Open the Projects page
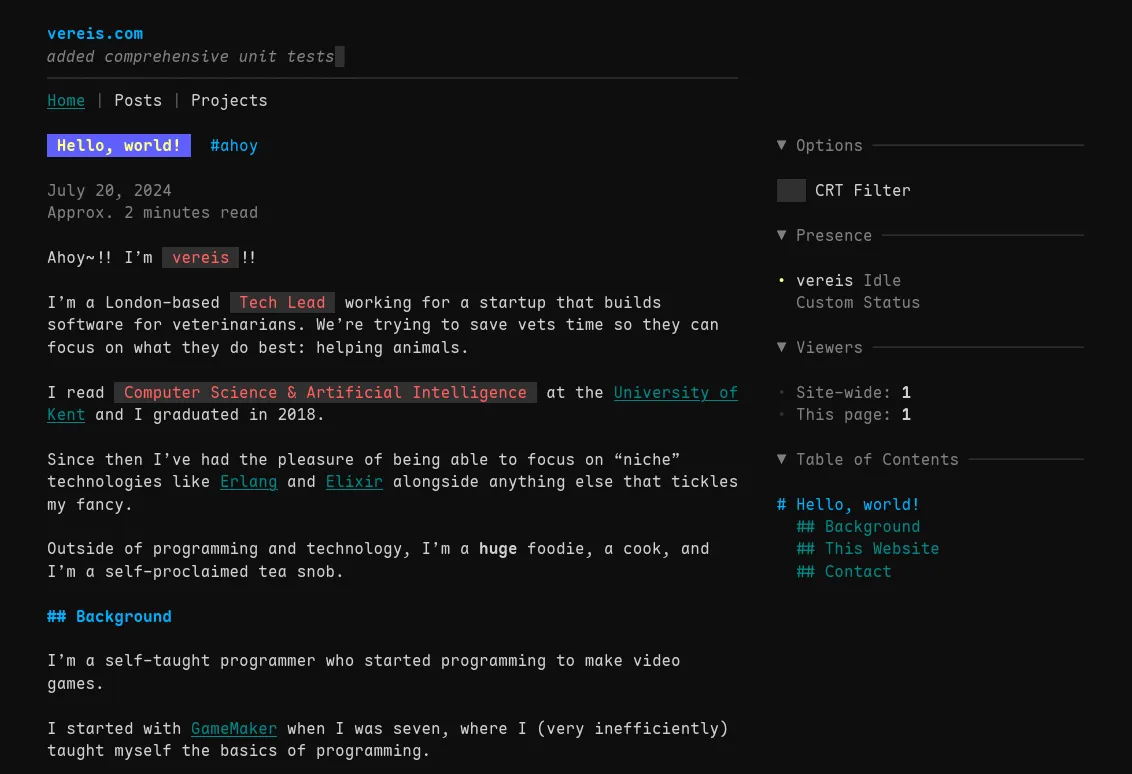 [229, 100]
